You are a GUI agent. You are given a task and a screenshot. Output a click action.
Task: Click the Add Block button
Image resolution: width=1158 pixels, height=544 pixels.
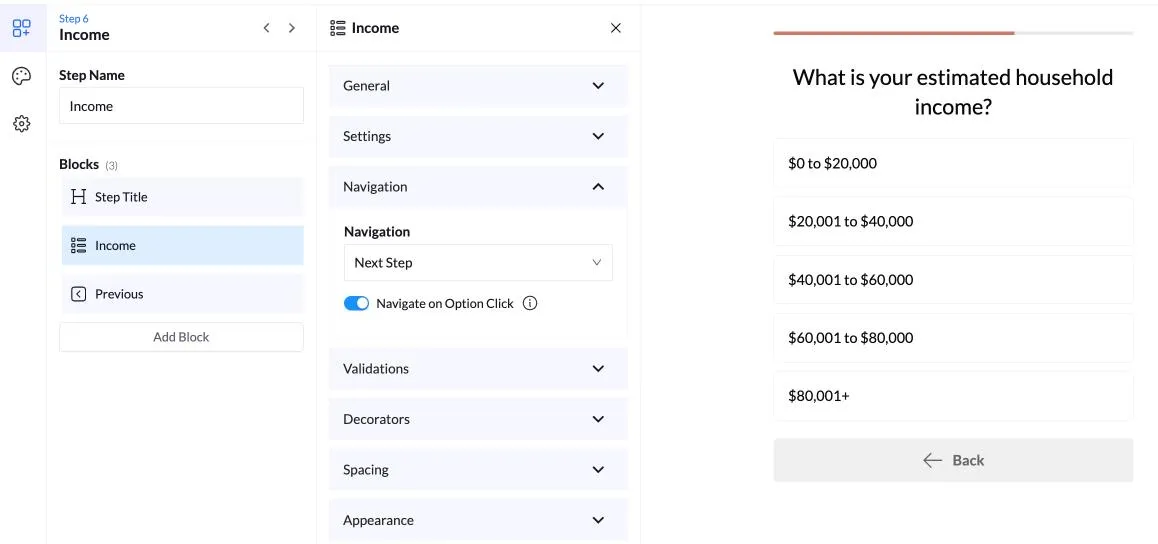point(182,337)
